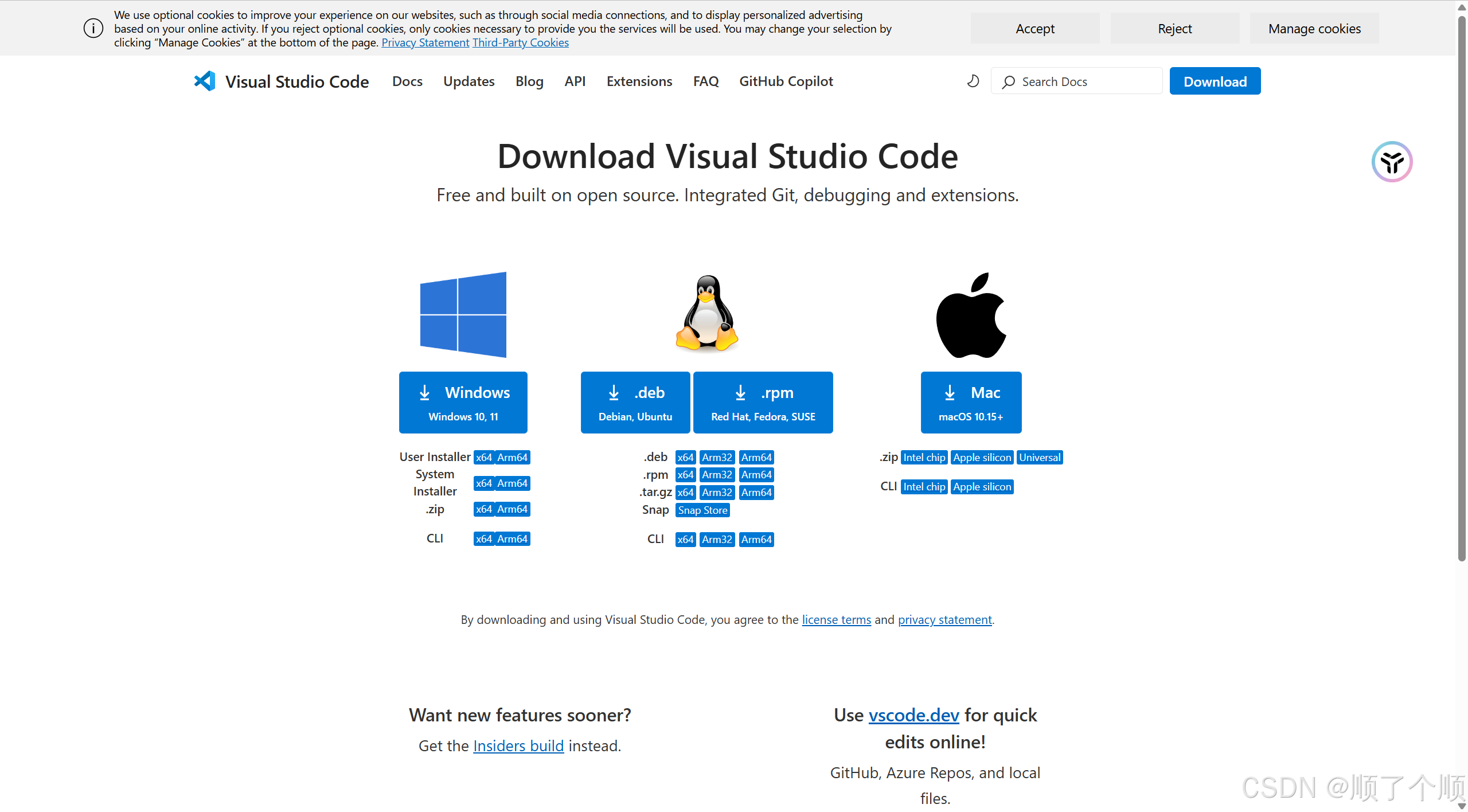1468x812 pixels.
Task: Open the vscode.dev link
Action: [913, 715]
